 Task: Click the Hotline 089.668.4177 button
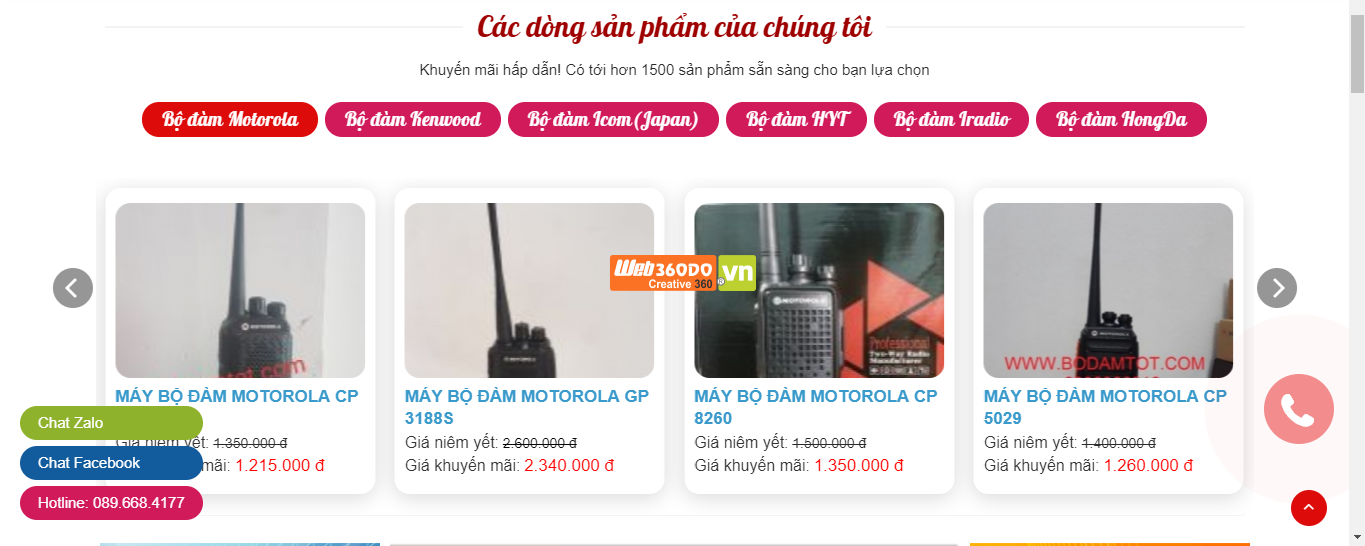[111, 503]
